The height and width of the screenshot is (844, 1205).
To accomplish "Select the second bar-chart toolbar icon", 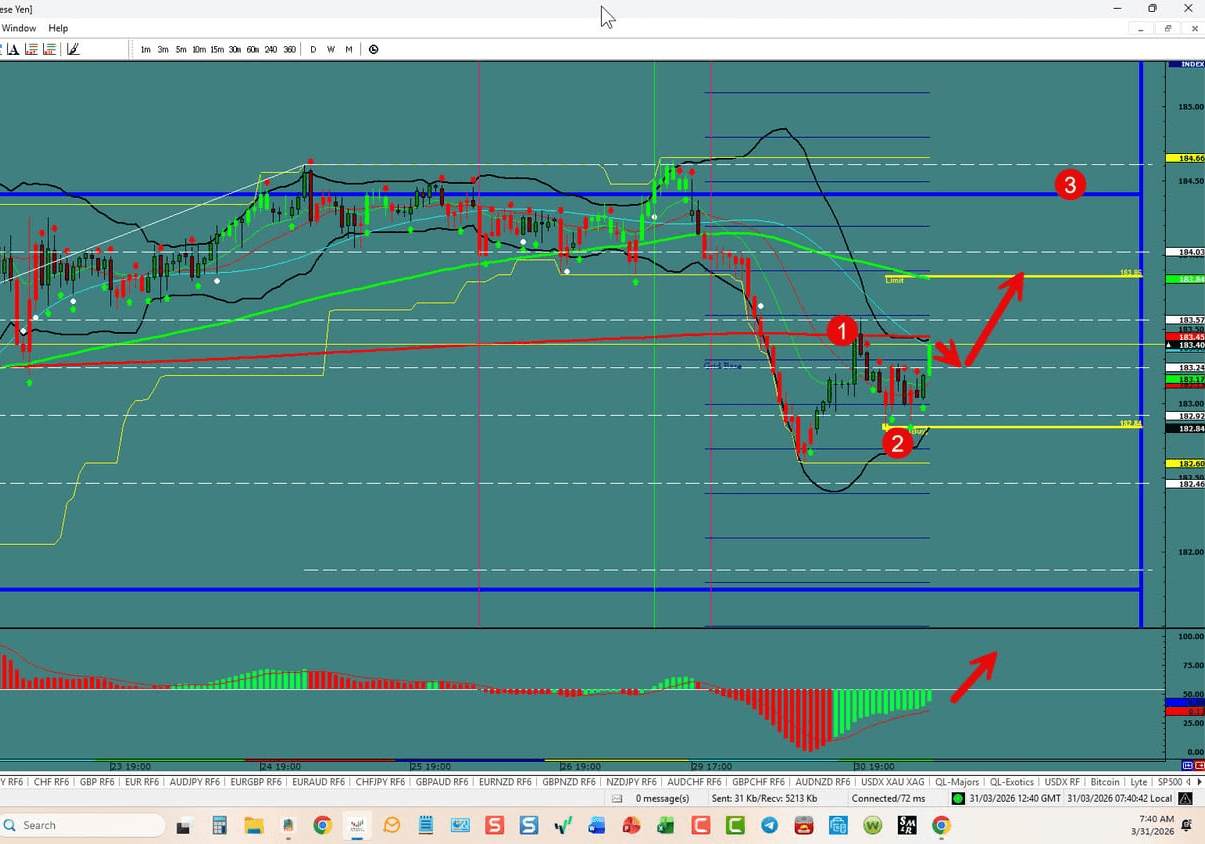I will pyautogui.click(x=49, y=48).
